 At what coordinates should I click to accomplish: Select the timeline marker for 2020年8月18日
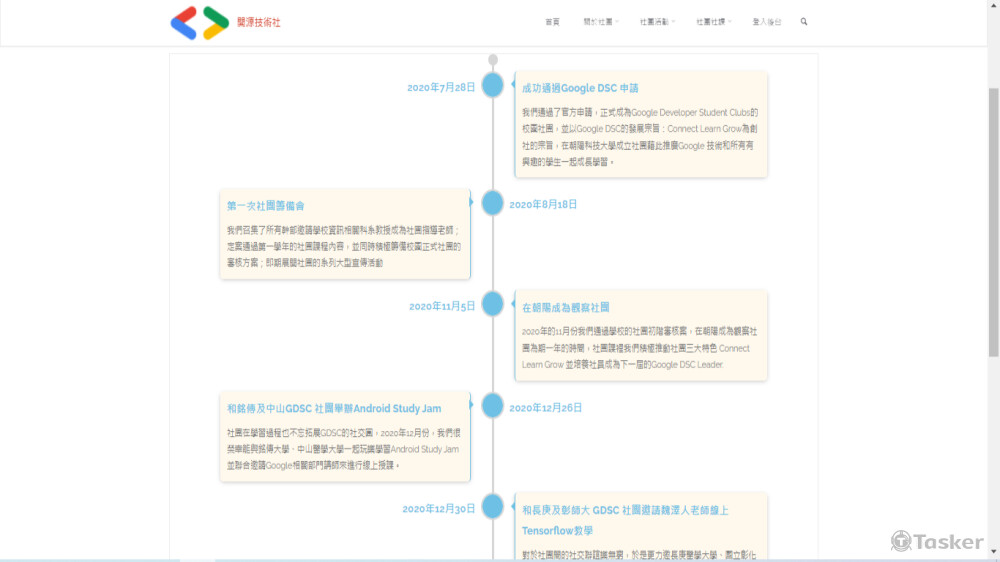[492, 203]
